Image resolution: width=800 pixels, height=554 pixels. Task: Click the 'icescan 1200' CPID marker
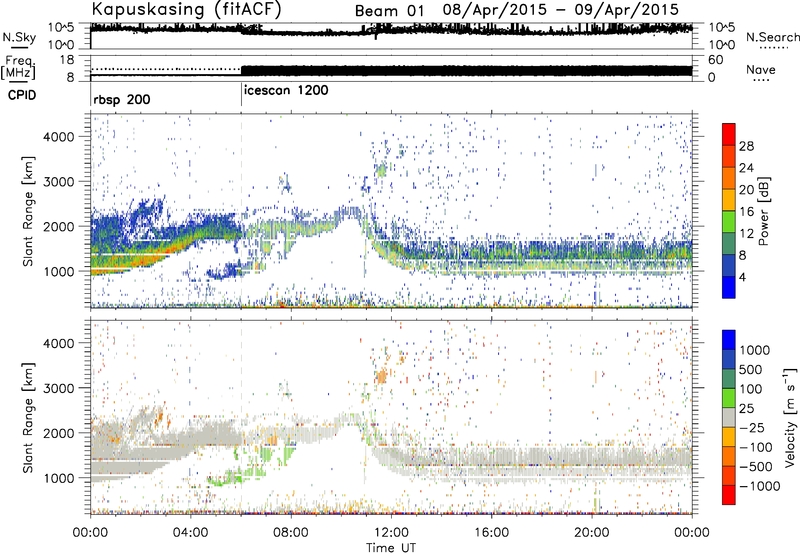[286, 91]
